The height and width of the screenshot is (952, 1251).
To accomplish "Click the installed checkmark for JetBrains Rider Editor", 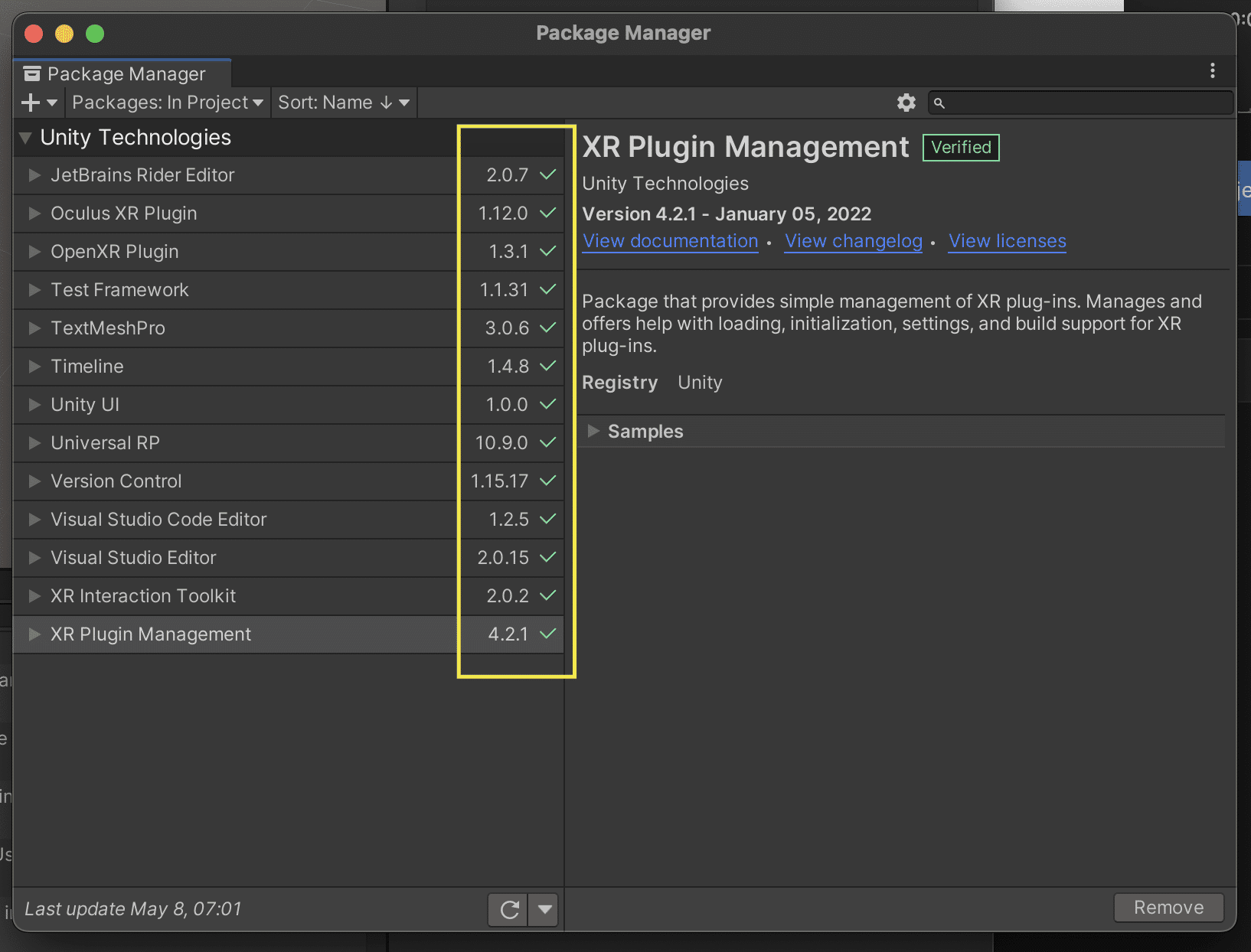I will [x=547, y=174].
